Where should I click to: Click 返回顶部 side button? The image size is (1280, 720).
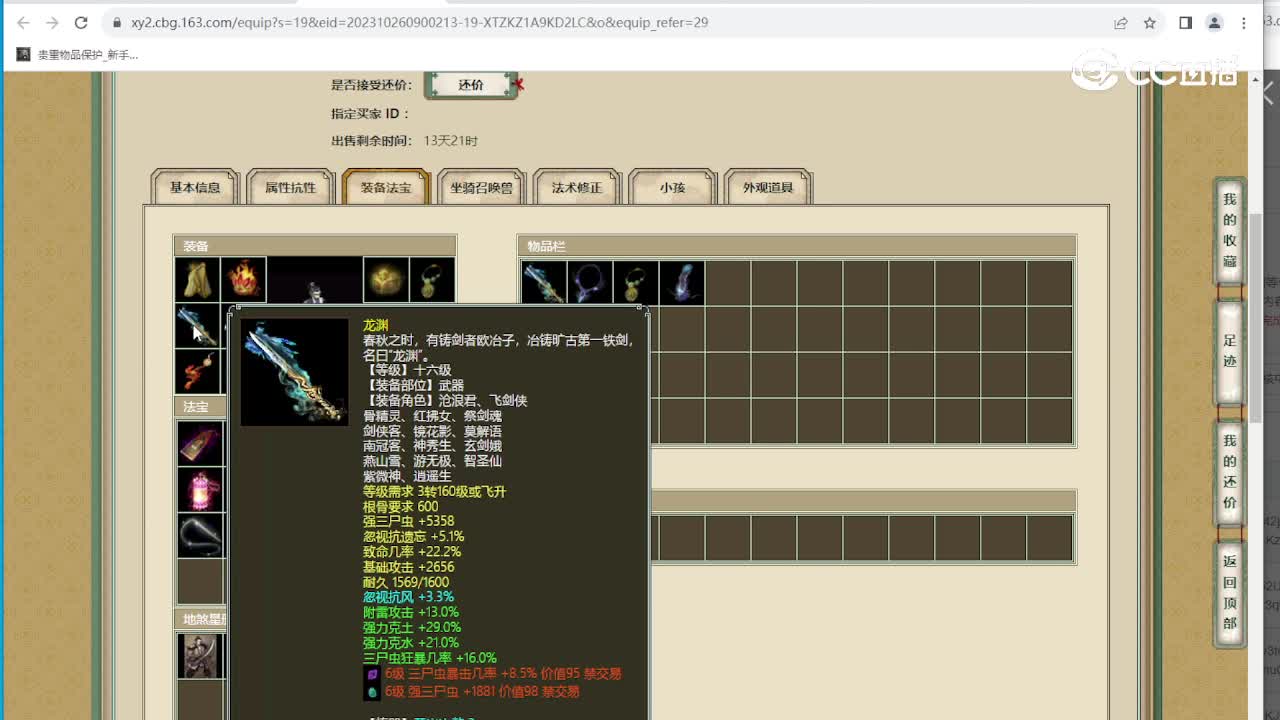point(1230,592)
